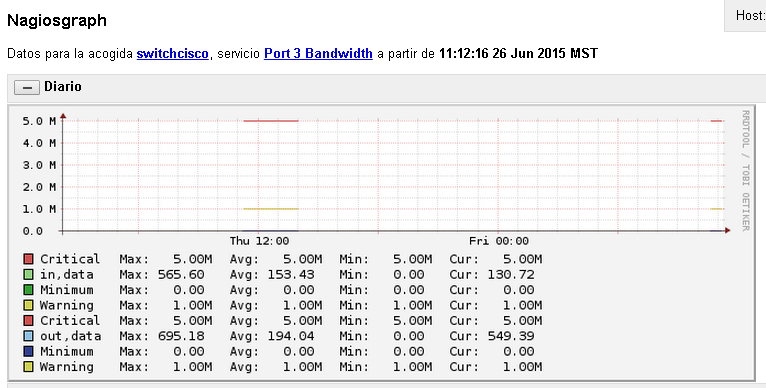766x388 pixels.
Task: Click the red Critical line near Thu 12:00
Action: click(271, 121)
